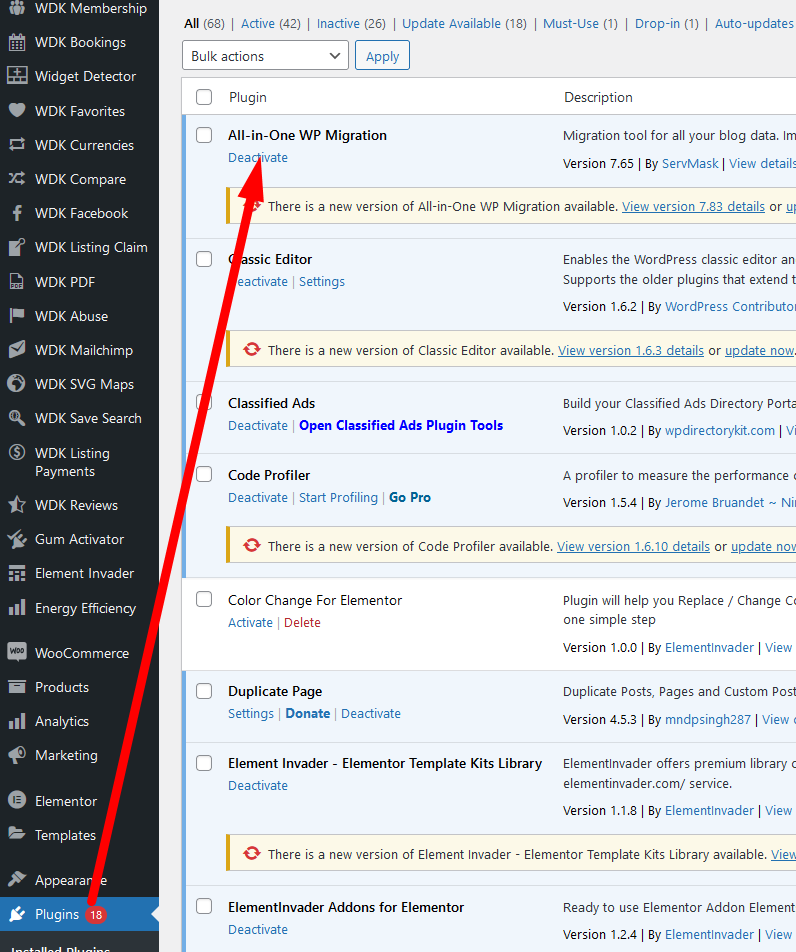Click the WDK Abuse flag icon

pyautogui.click(x=17, y=316)
